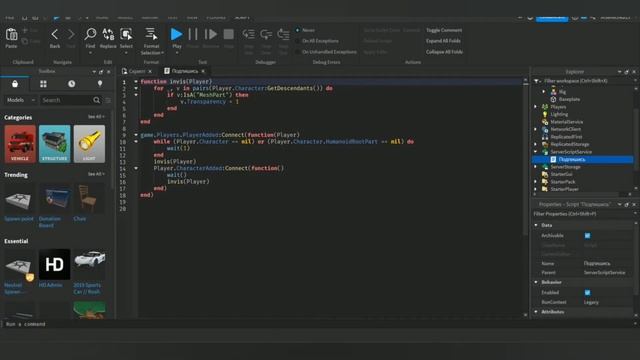Collapse the Behavior properties section
Screen dimensions: 640x360
(x=536, y=282)
